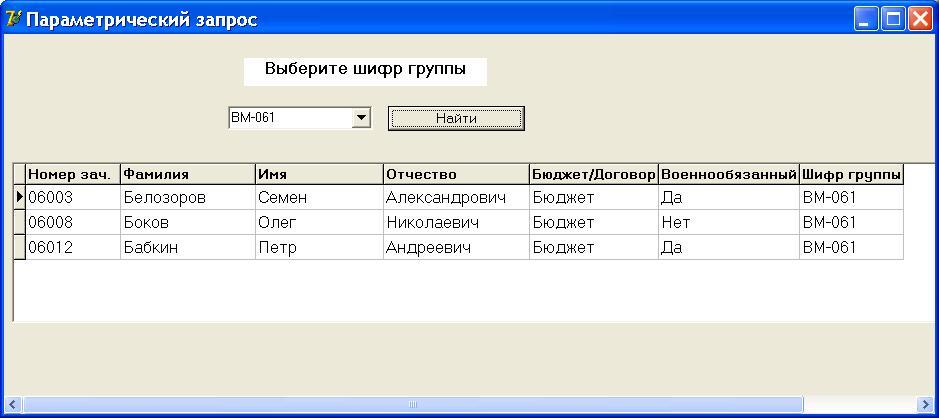The image size is (939, 418).
Task: Click ВМ-061 in Белозоров's row
Action: (x=829, y=197)
